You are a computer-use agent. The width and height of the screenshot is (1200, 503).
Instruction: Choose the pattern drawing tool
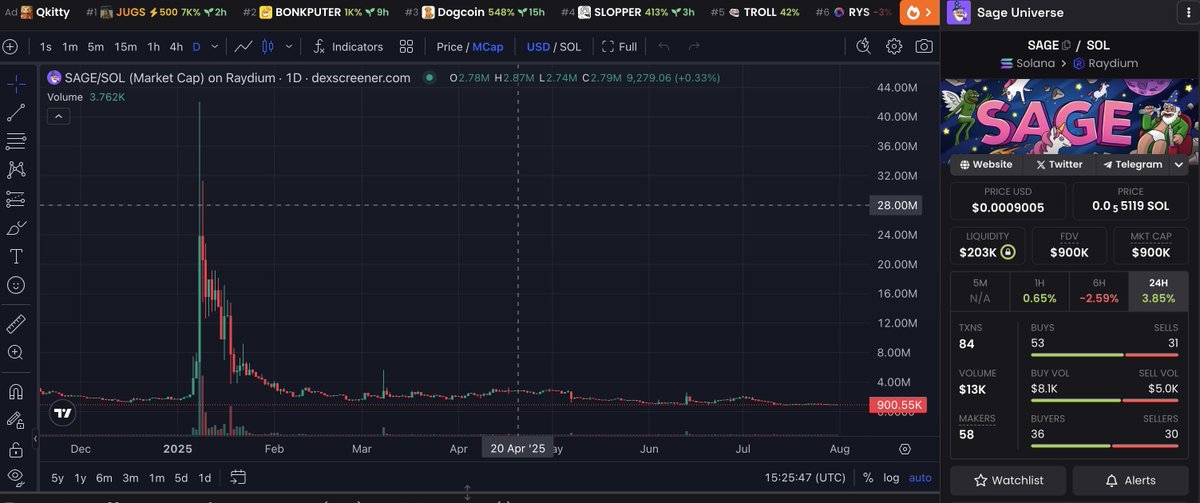coord(16,170)
